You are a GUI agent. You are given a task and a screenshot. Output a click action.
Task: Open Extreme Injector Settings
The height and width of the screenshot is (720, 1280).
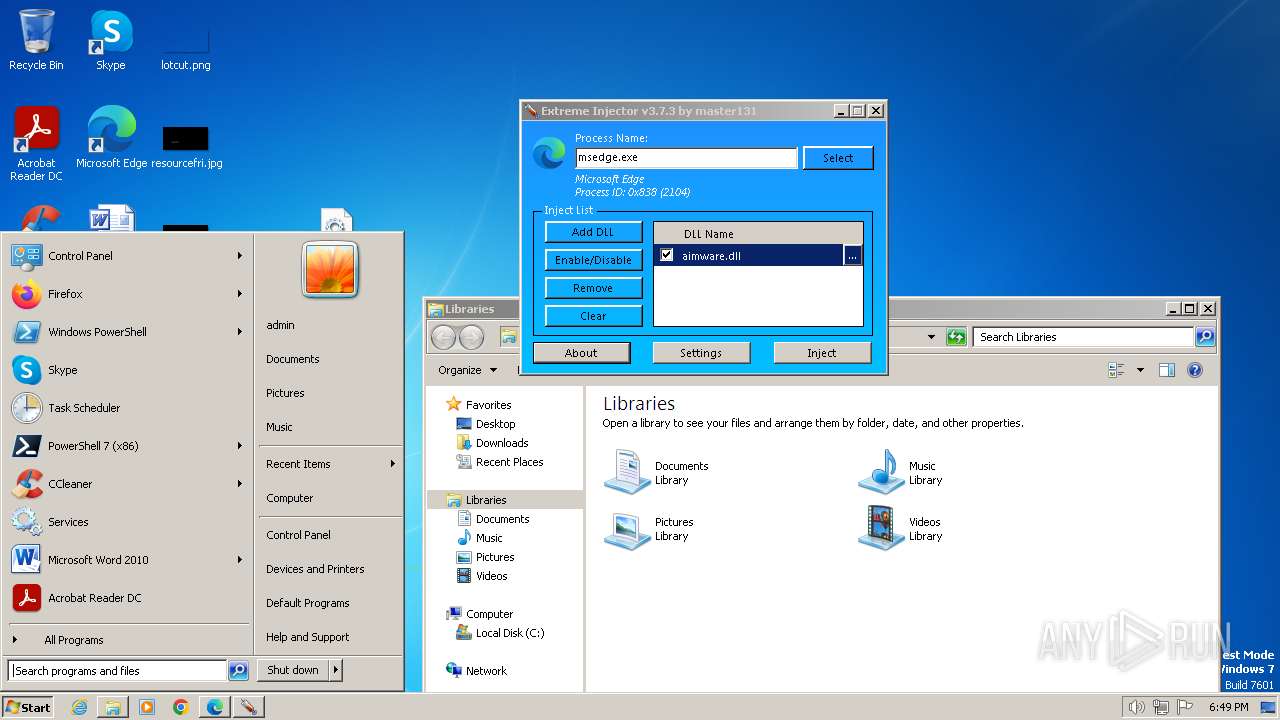pos(701,353)
